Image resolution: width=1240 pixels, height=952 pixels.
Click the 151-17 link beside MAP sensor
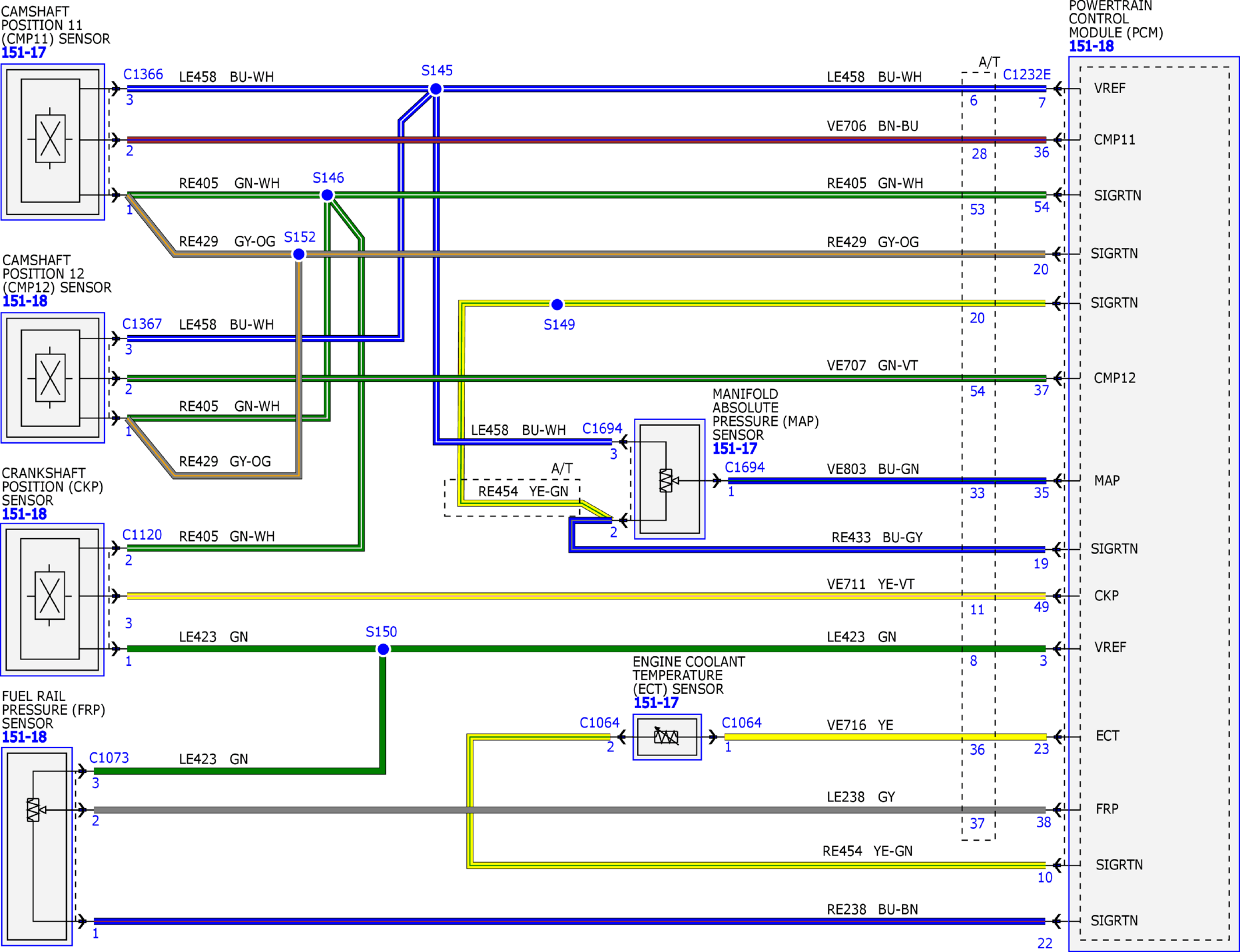[735, 449]
